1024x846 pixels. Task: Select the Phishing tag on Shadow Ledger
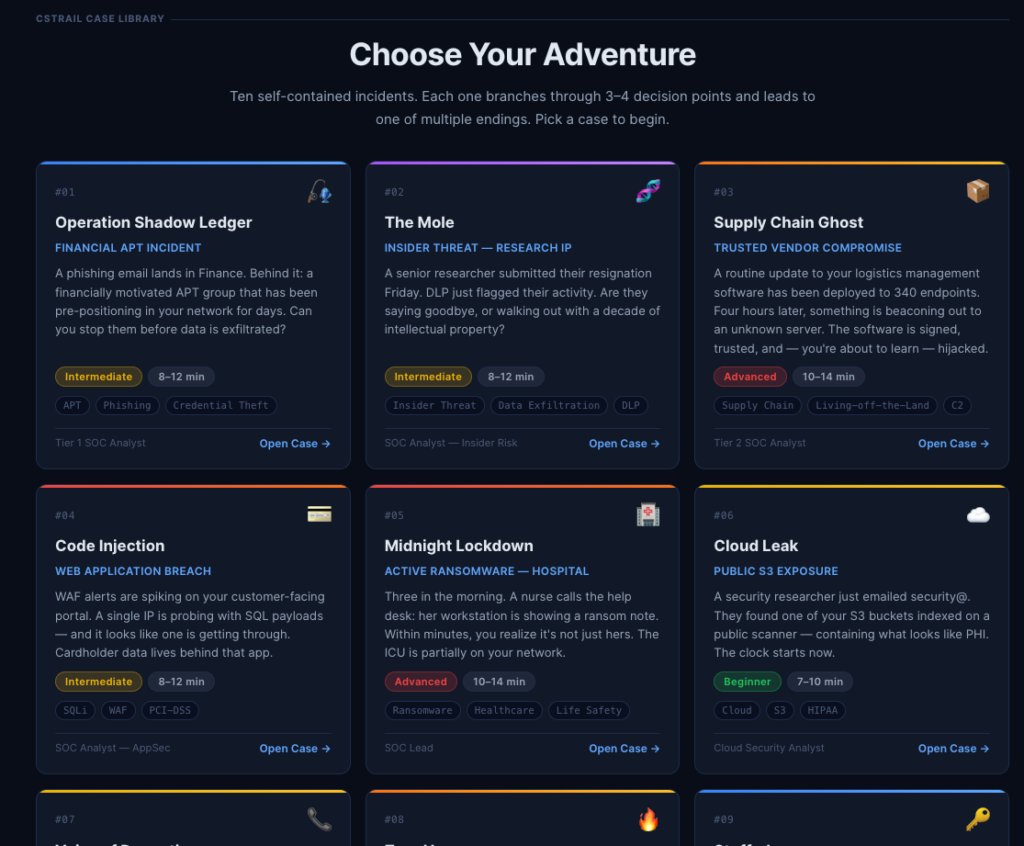pyautogui.click(x=127, y=406)
